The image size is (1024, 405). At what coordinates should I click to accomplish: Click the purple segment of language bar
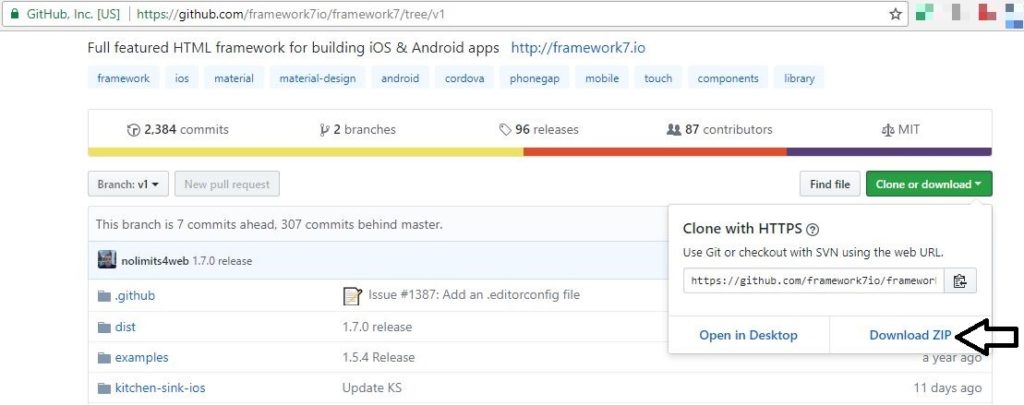889,152
